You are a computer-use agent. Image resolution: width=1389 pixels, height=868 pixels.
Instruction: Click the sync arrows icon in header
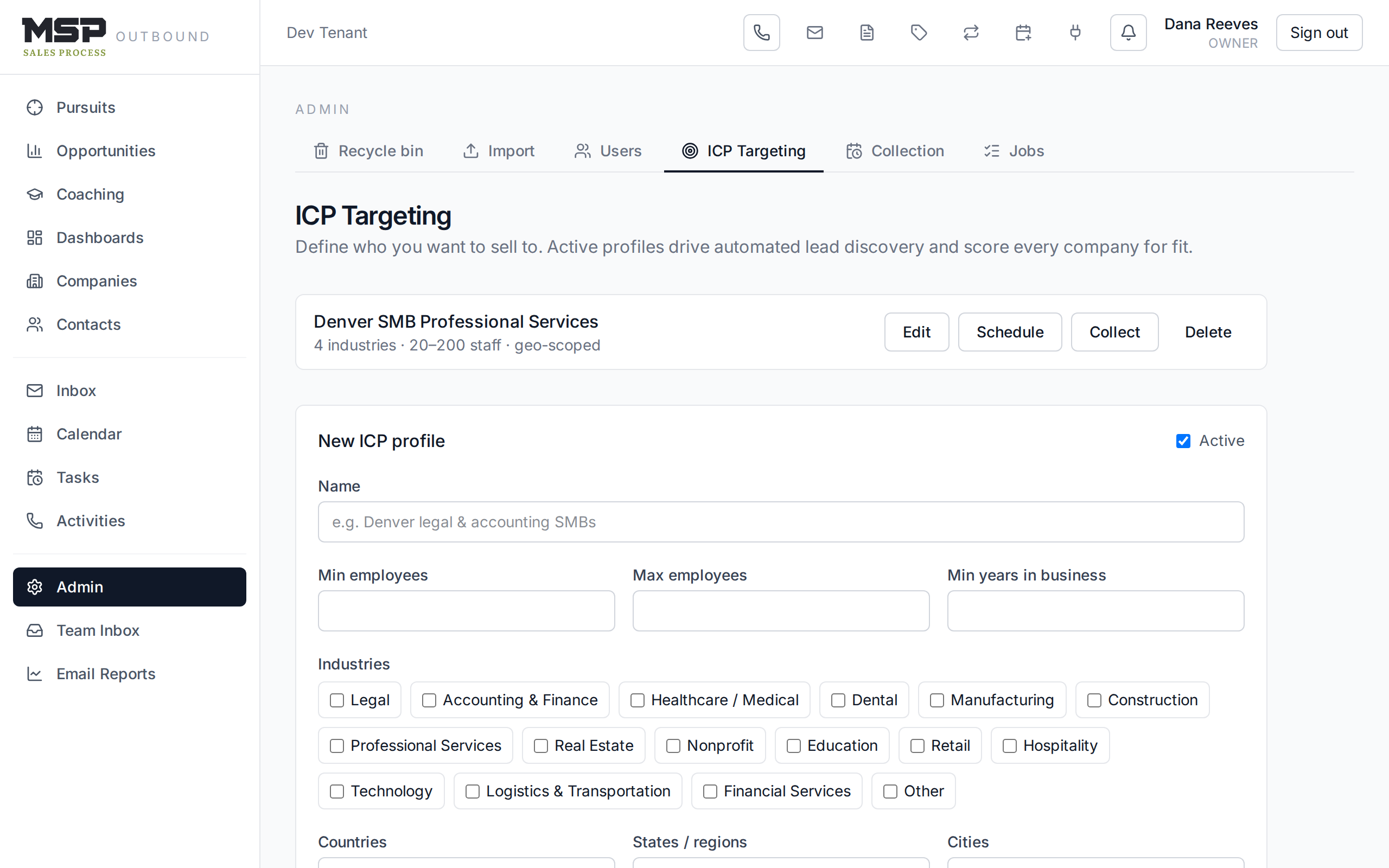point(971,33)
